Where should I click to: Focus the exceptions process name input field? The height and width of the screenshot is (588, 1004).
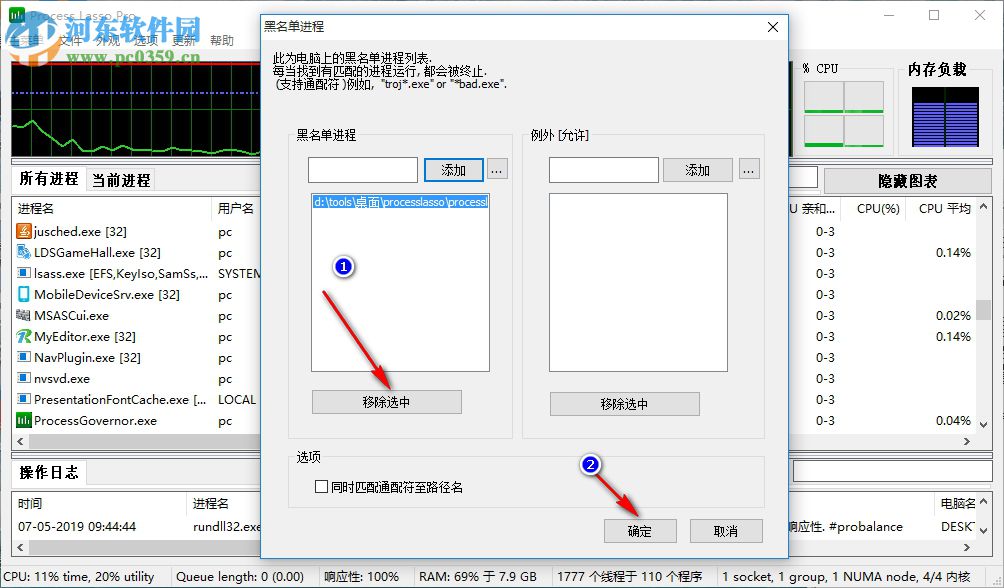tap(604, 170)
